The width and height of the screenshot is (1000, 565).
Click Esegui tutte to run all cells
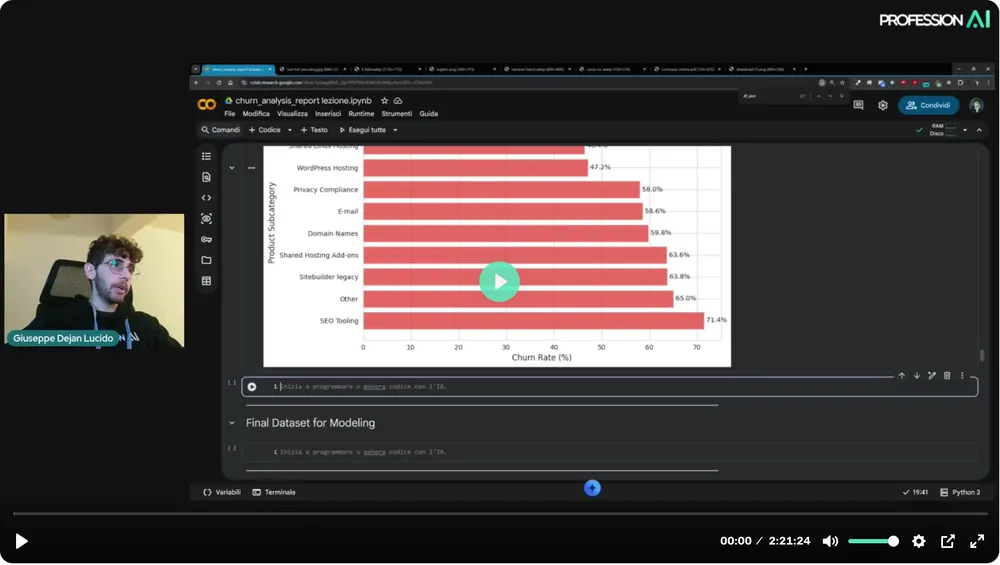click(x=363, y=130)
